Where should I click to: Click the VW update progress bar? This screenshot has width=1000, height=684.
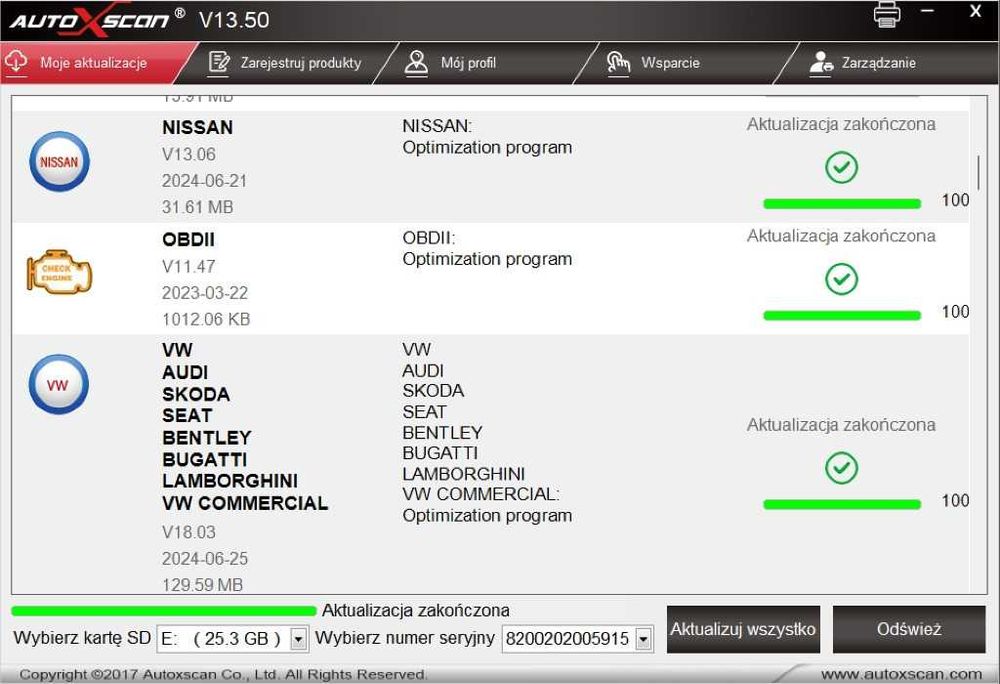(x=842, y=505)
